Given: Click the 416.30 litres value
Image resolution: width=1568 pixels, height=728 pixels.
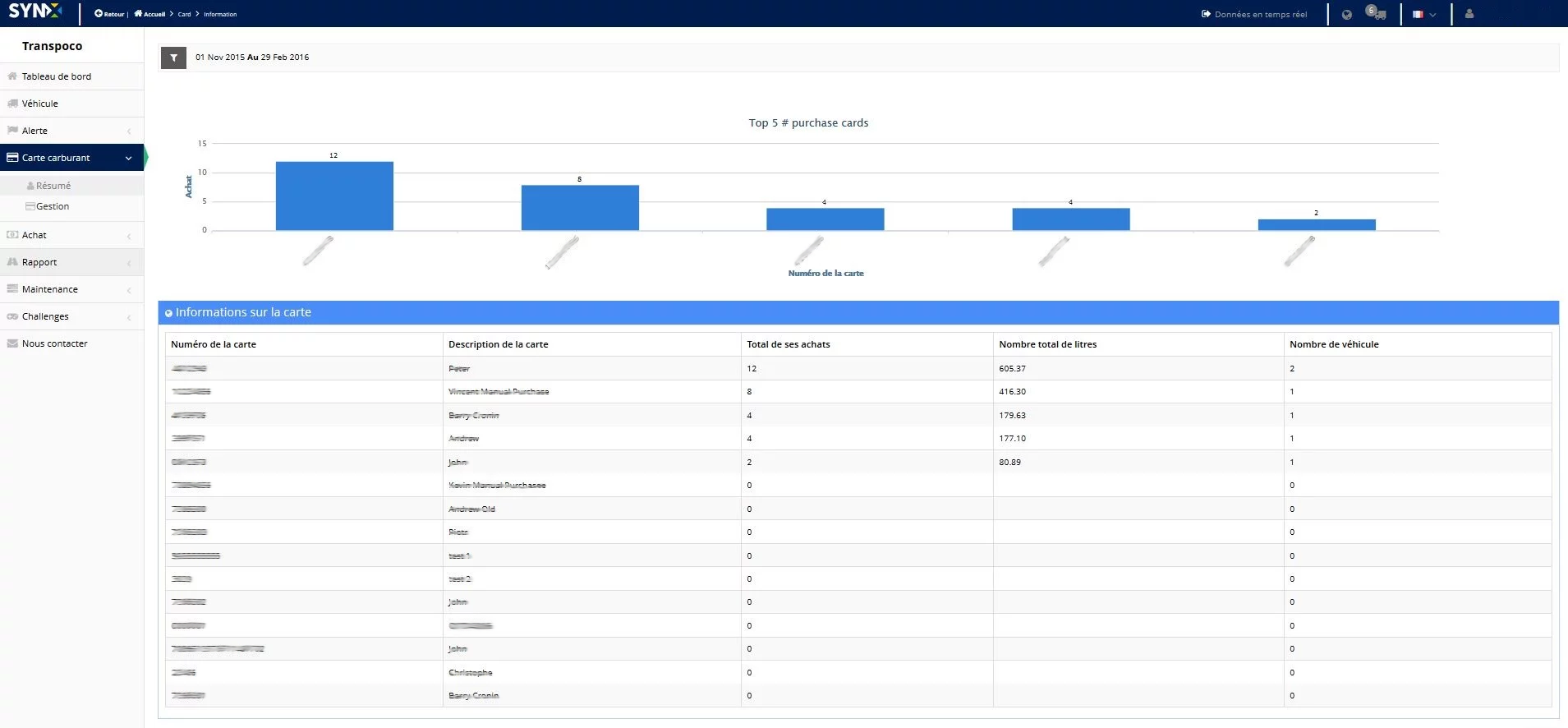Looking at the screenshot, I should pyautogui.click(x=1012, y=392).
